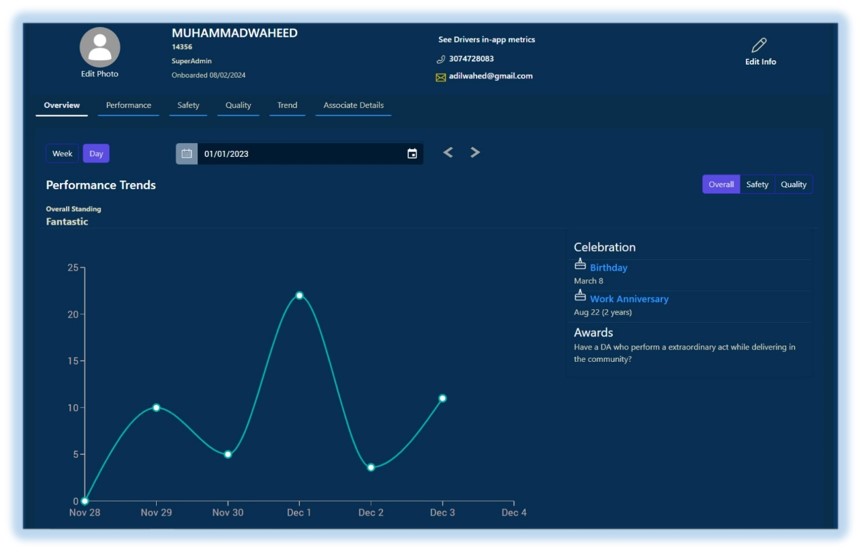Viewport: 861px width, 552px height.
Task: Click the envelope icon beside the email
Action: (x=441, y=77)
